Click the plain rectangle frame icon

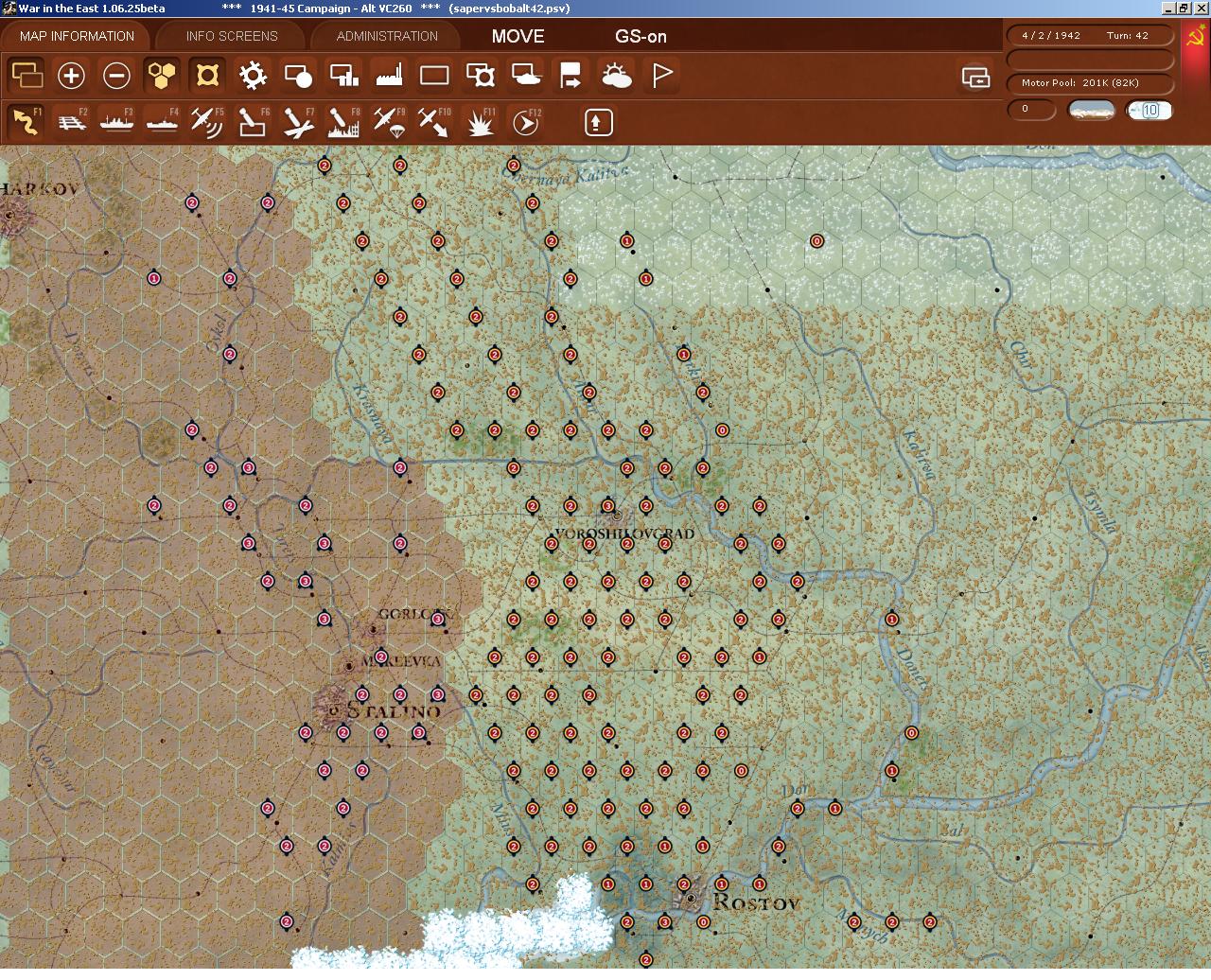point(434,75)
